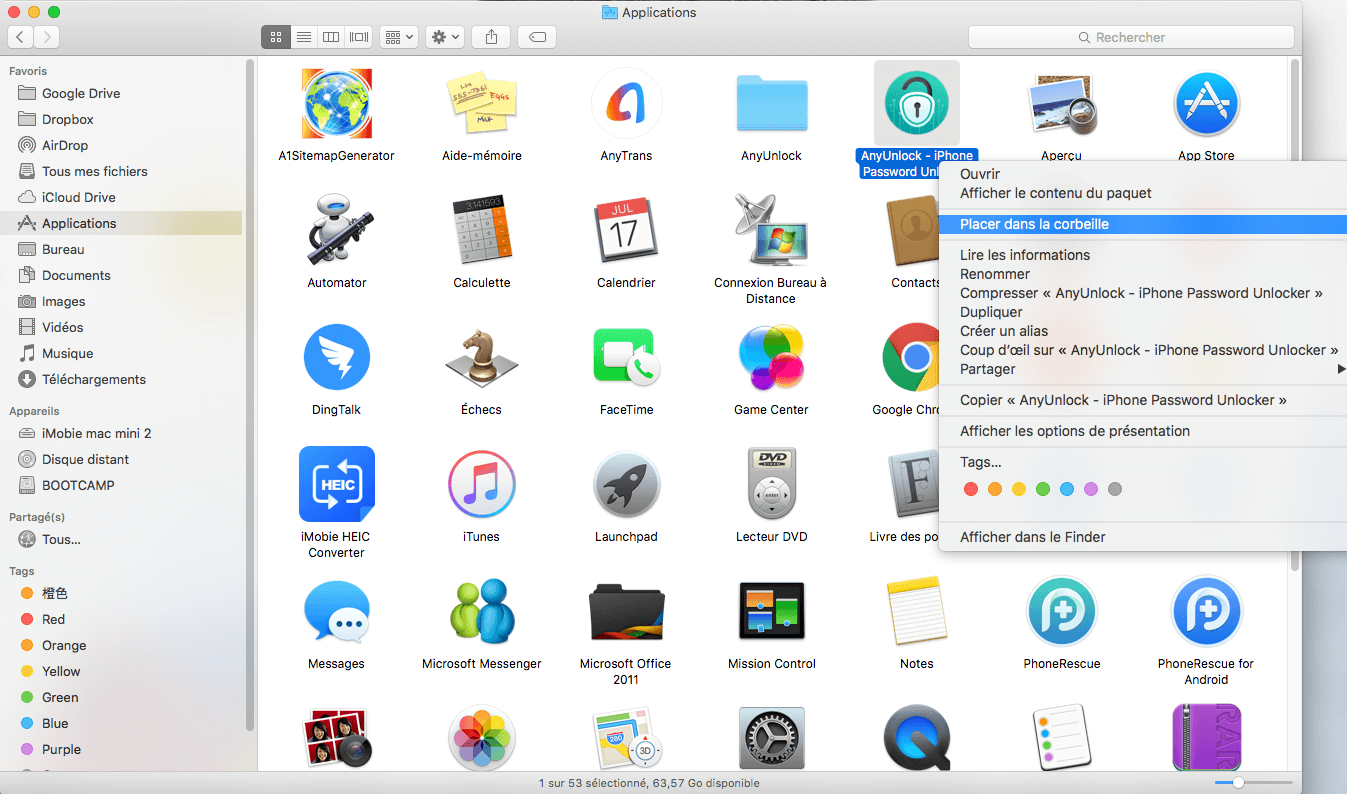The image size is (1347, 794).
Task: Select the iMobie HEIC Converter icon
Action: [x=337, y=485]
